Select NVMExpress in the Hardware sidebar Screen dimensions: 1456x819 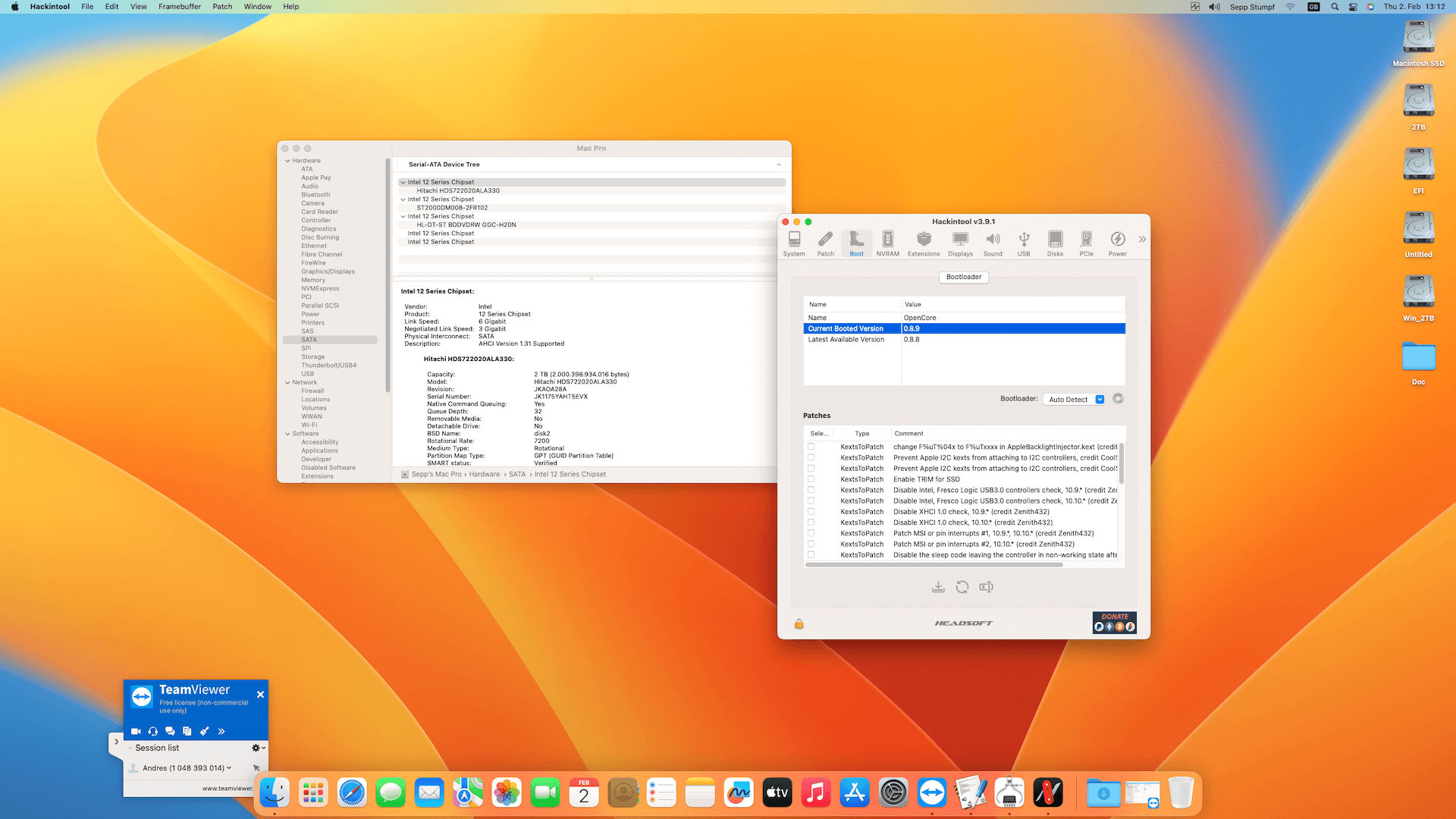point(320,288)
